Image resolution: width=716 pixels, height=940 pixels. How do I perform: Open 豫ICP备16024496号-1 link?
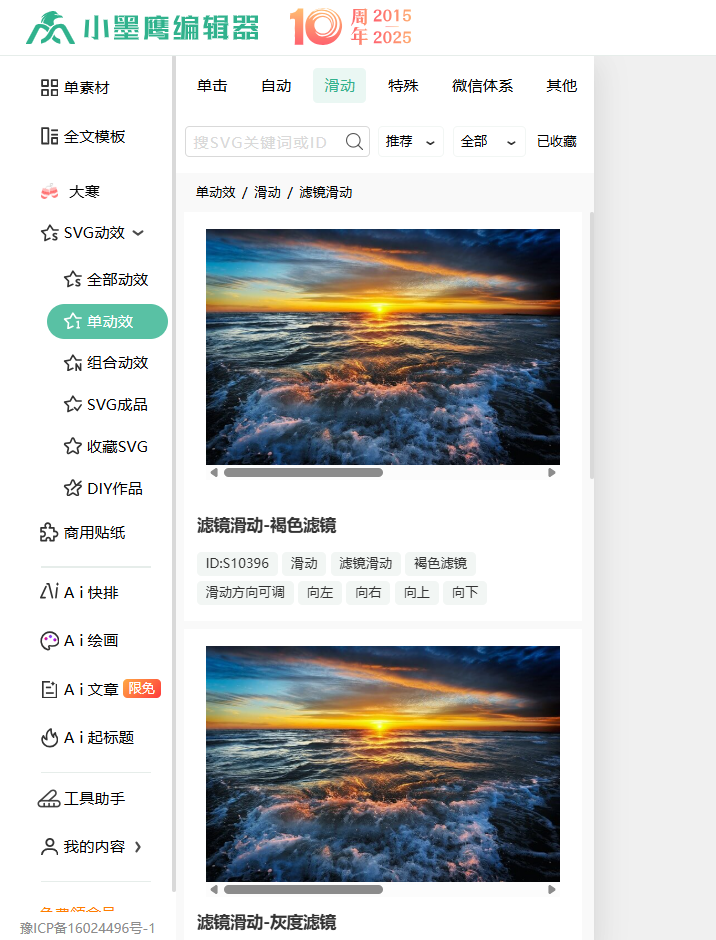click(x=88, y=928)
